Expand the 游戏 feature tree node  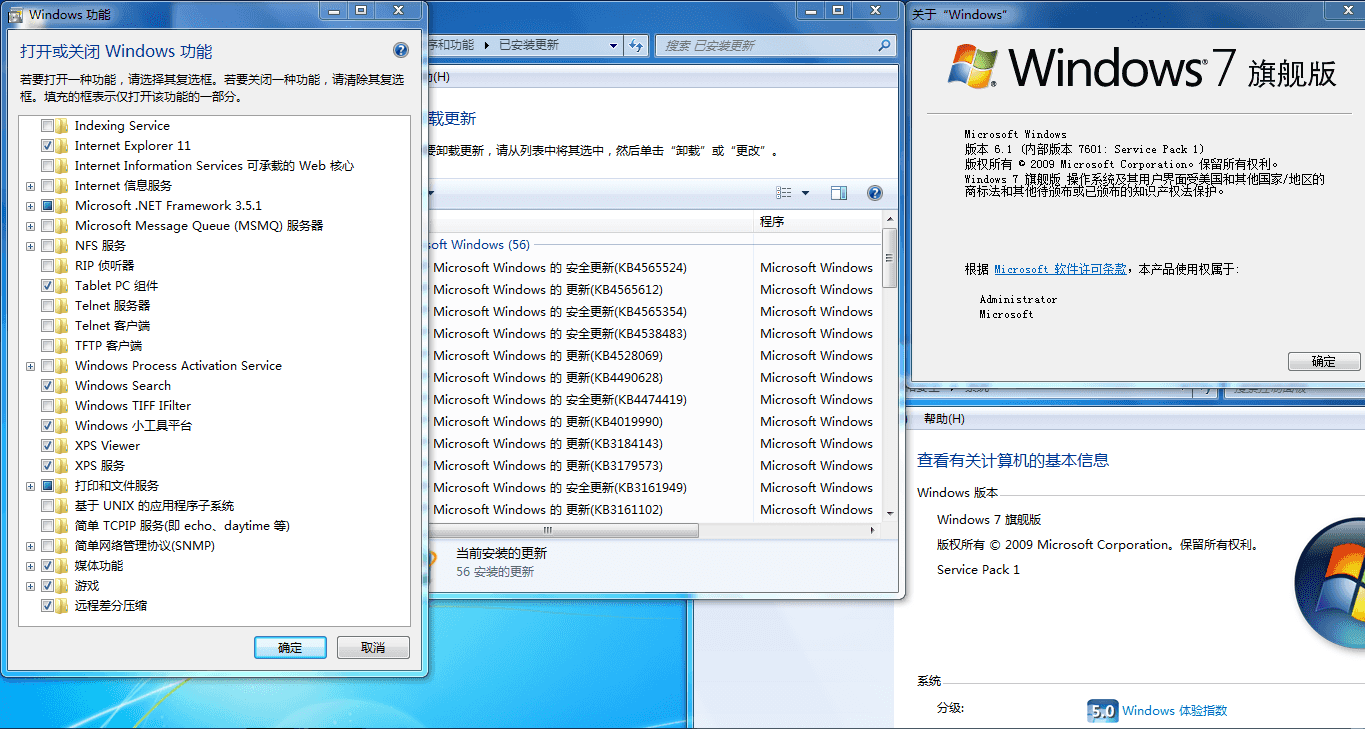click(x=30, y=585)
